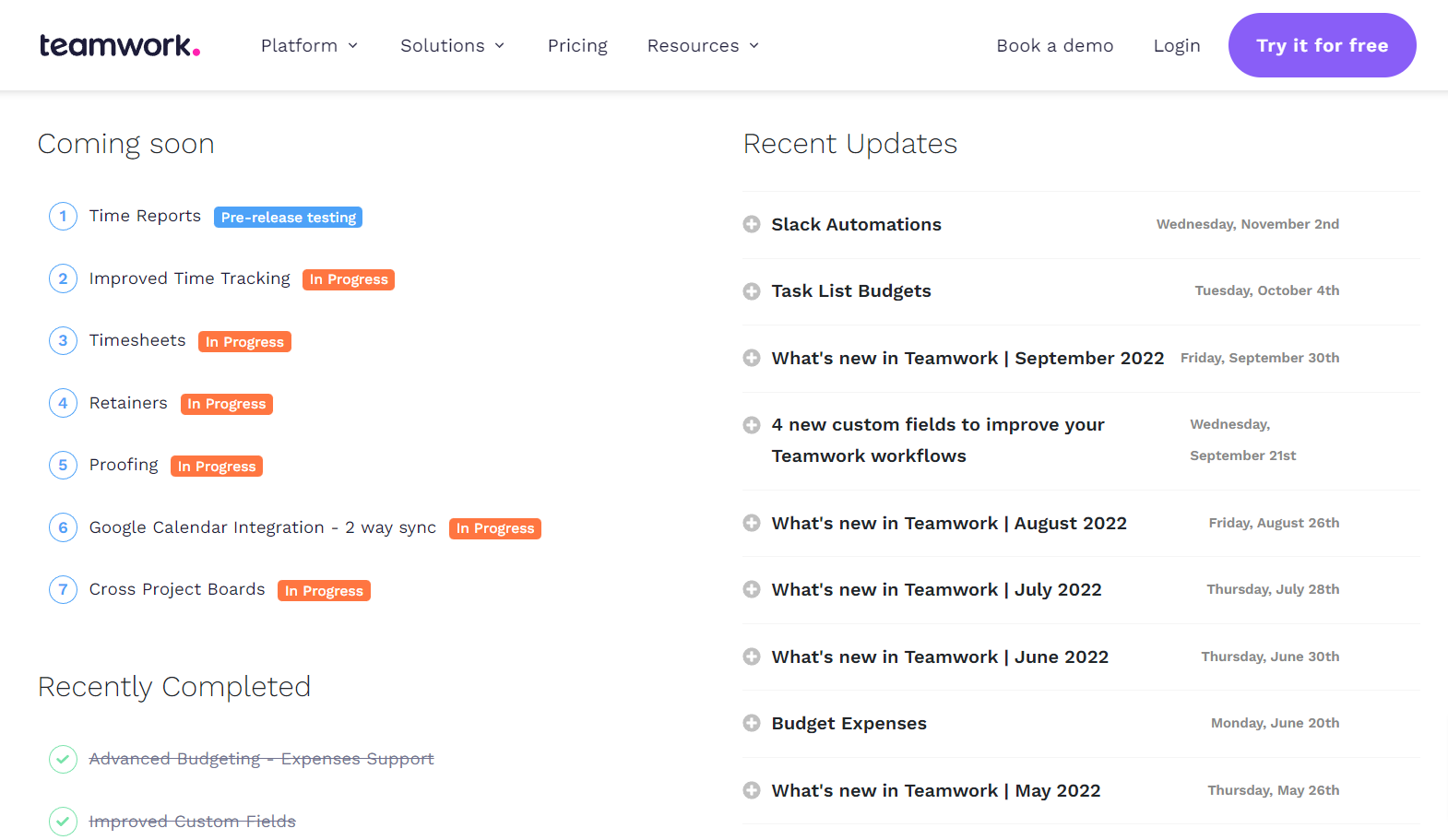Expand the Resources menu
This screenshot has height=840, width=1448.
[x=703, y=45]
